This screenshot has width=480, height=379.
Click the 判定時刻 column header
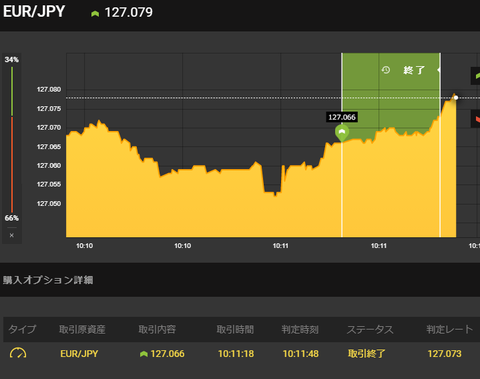point(300,330)
